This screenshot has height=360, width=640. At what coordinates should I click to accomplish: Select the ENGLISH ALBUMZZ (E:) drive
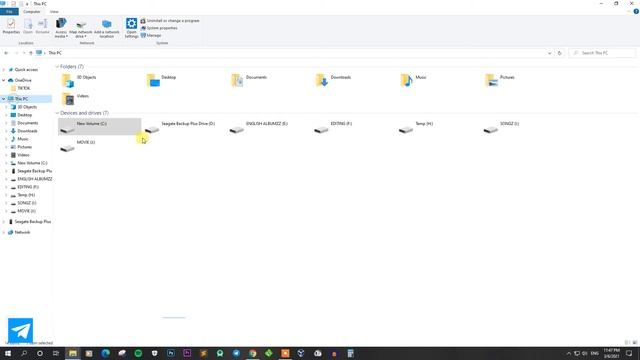click(x=269, y=127)
